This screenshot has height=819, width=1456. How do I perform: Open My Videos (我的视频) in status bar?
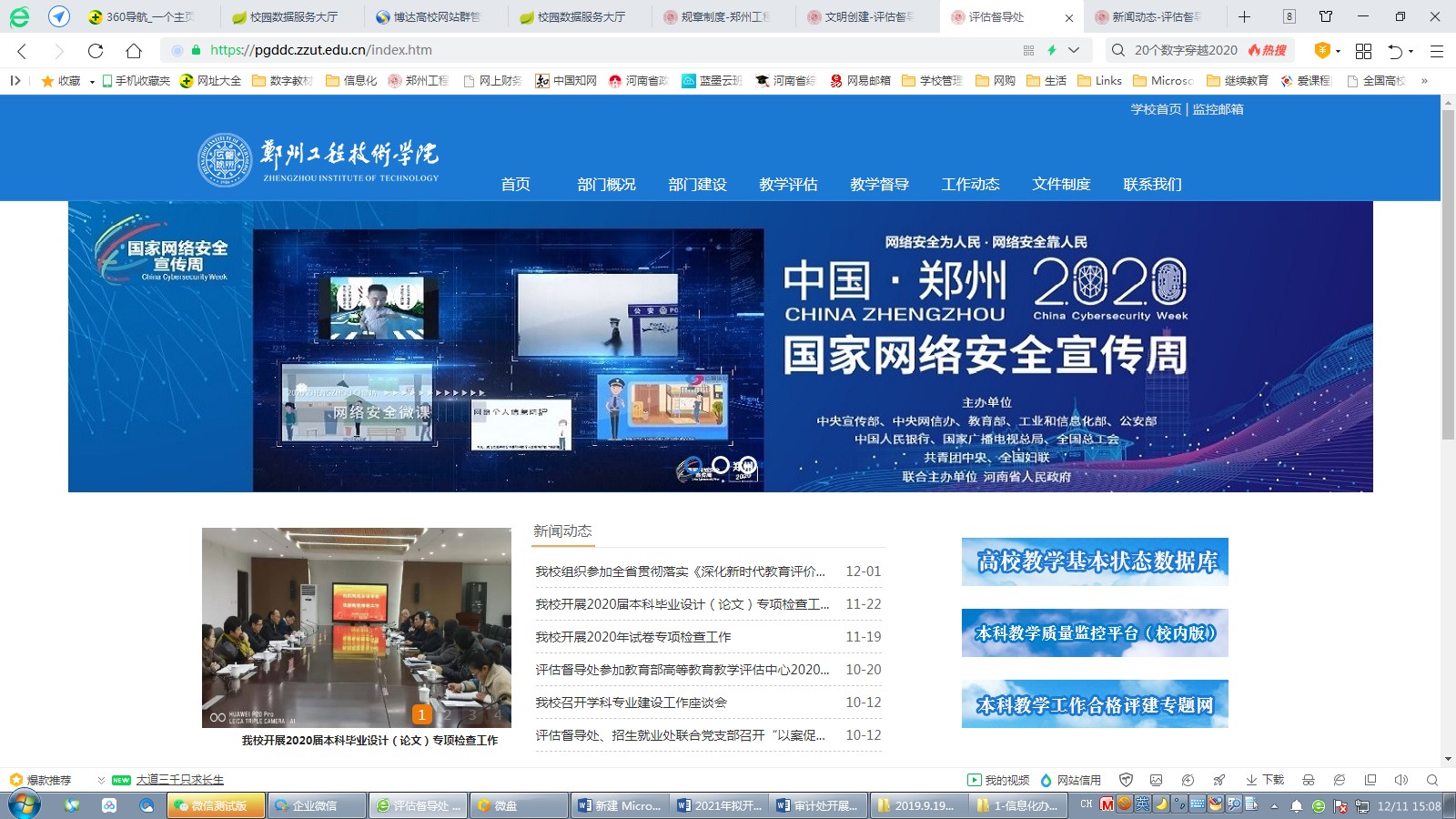998,780
